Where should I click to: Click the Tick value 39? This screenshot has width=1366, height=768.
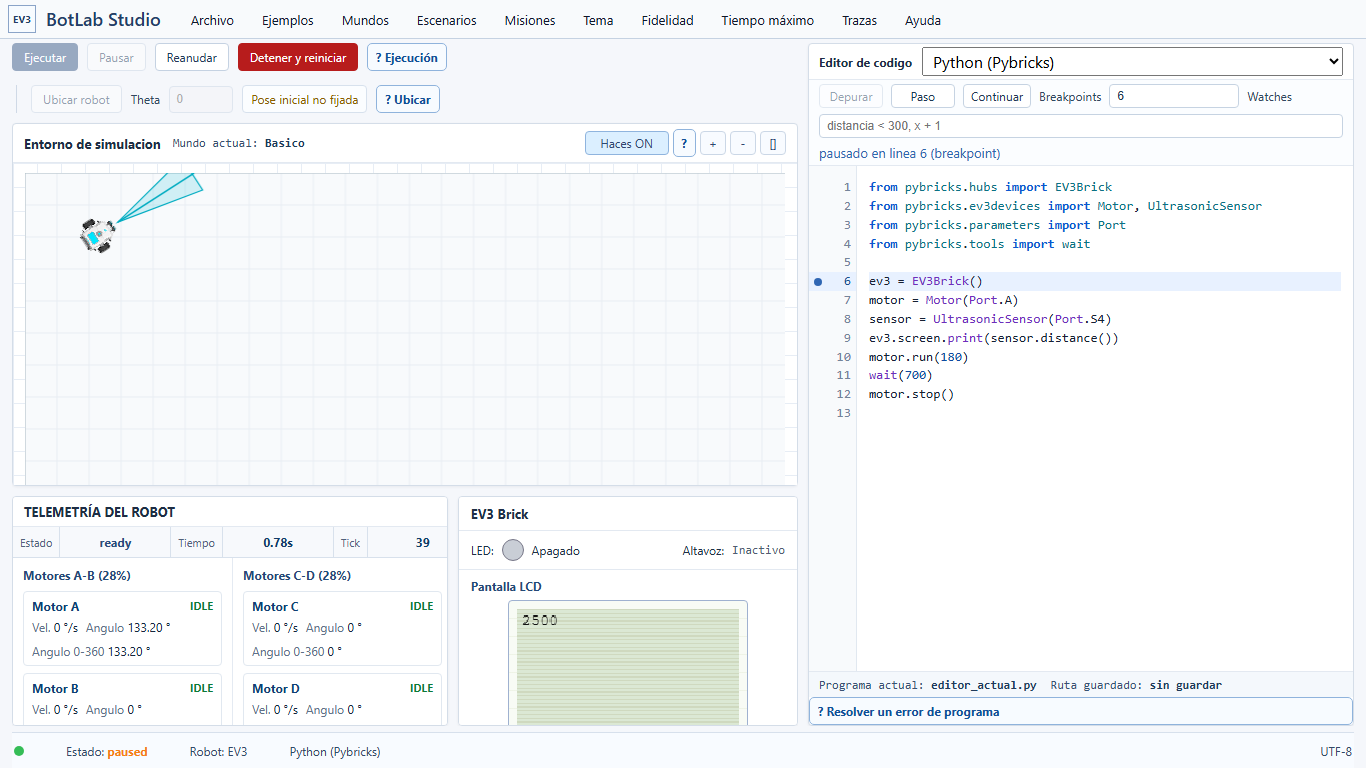pyautogui.click(x=423, y=543)
